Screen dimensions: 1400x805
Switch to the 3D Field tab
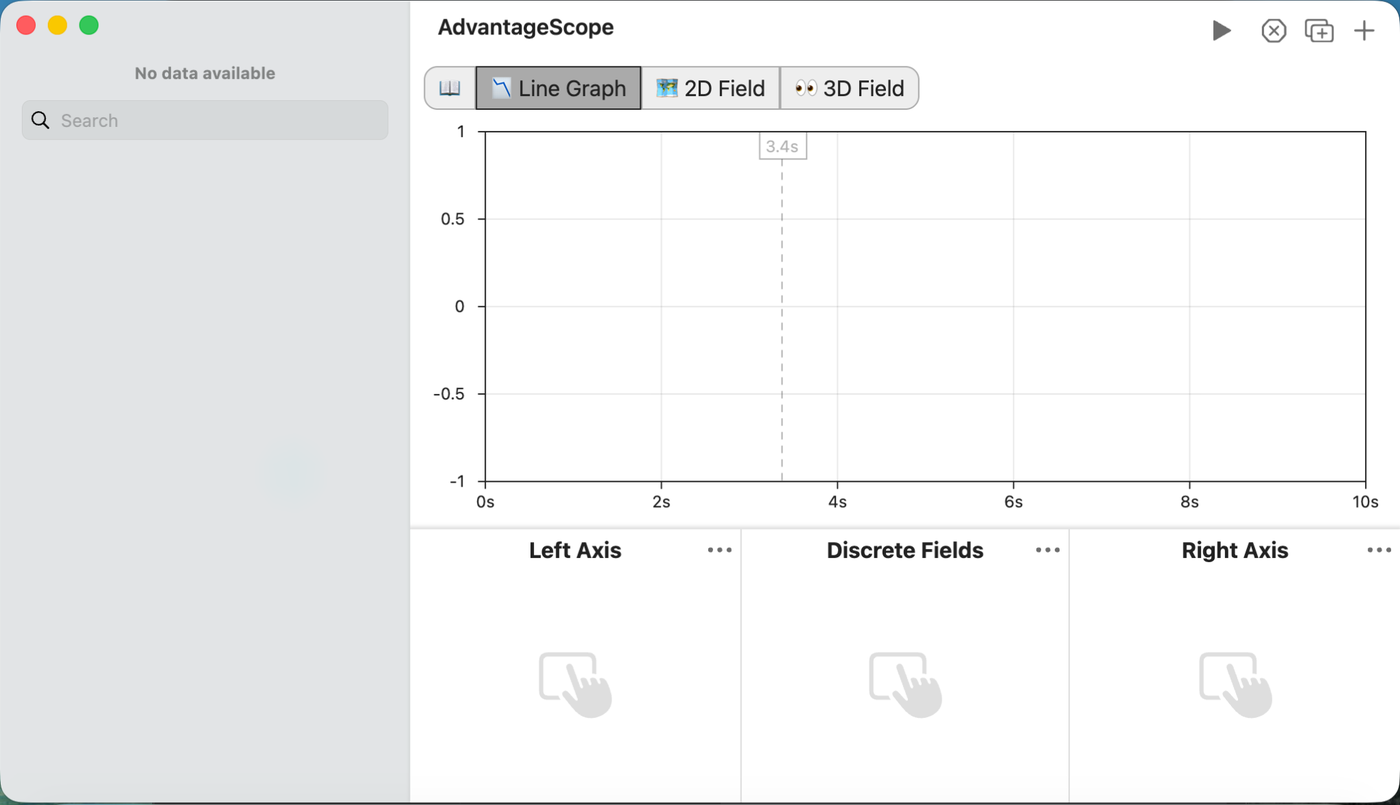[849, 88]
